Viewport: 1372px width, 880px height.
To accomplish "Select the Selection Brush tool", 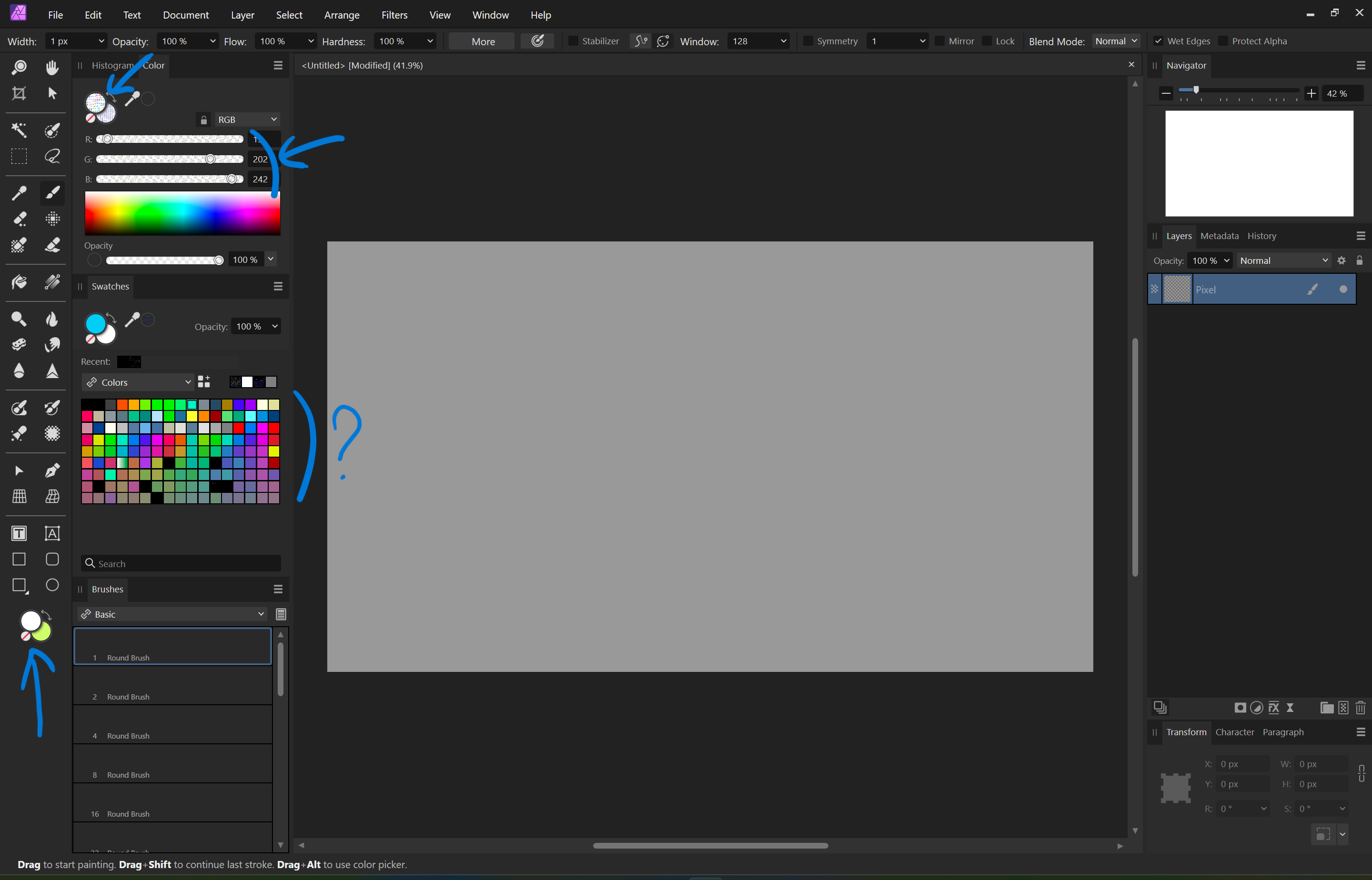I will 52,130.
